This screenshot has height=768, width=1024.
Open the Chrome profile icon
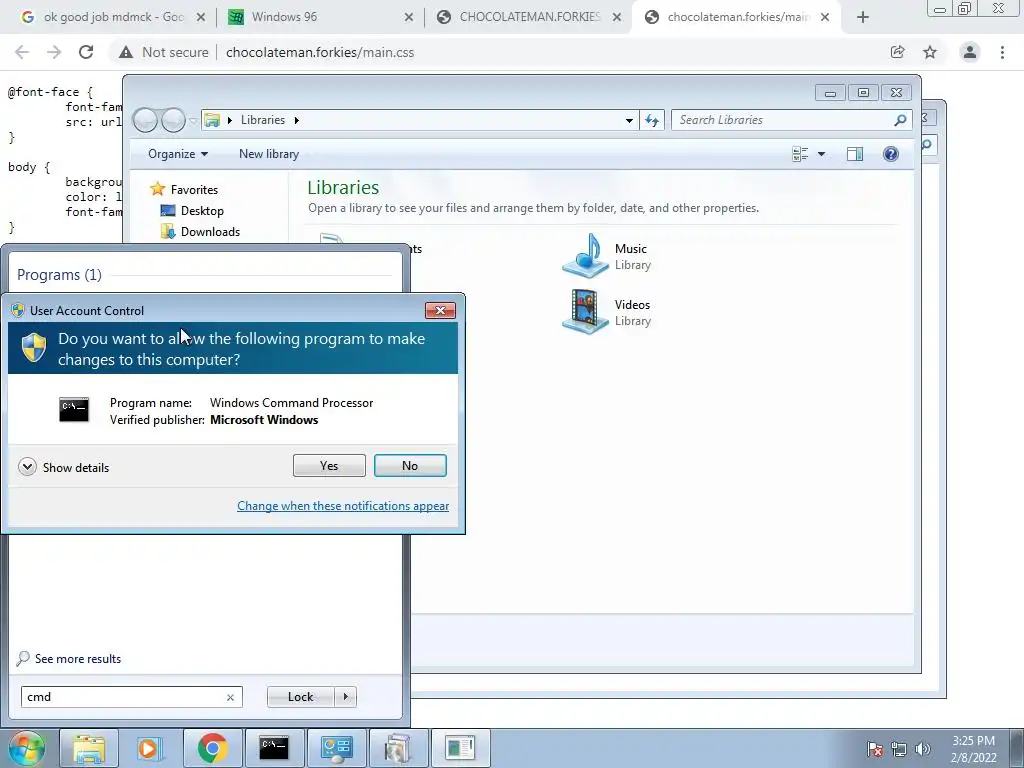pos(970,52)
